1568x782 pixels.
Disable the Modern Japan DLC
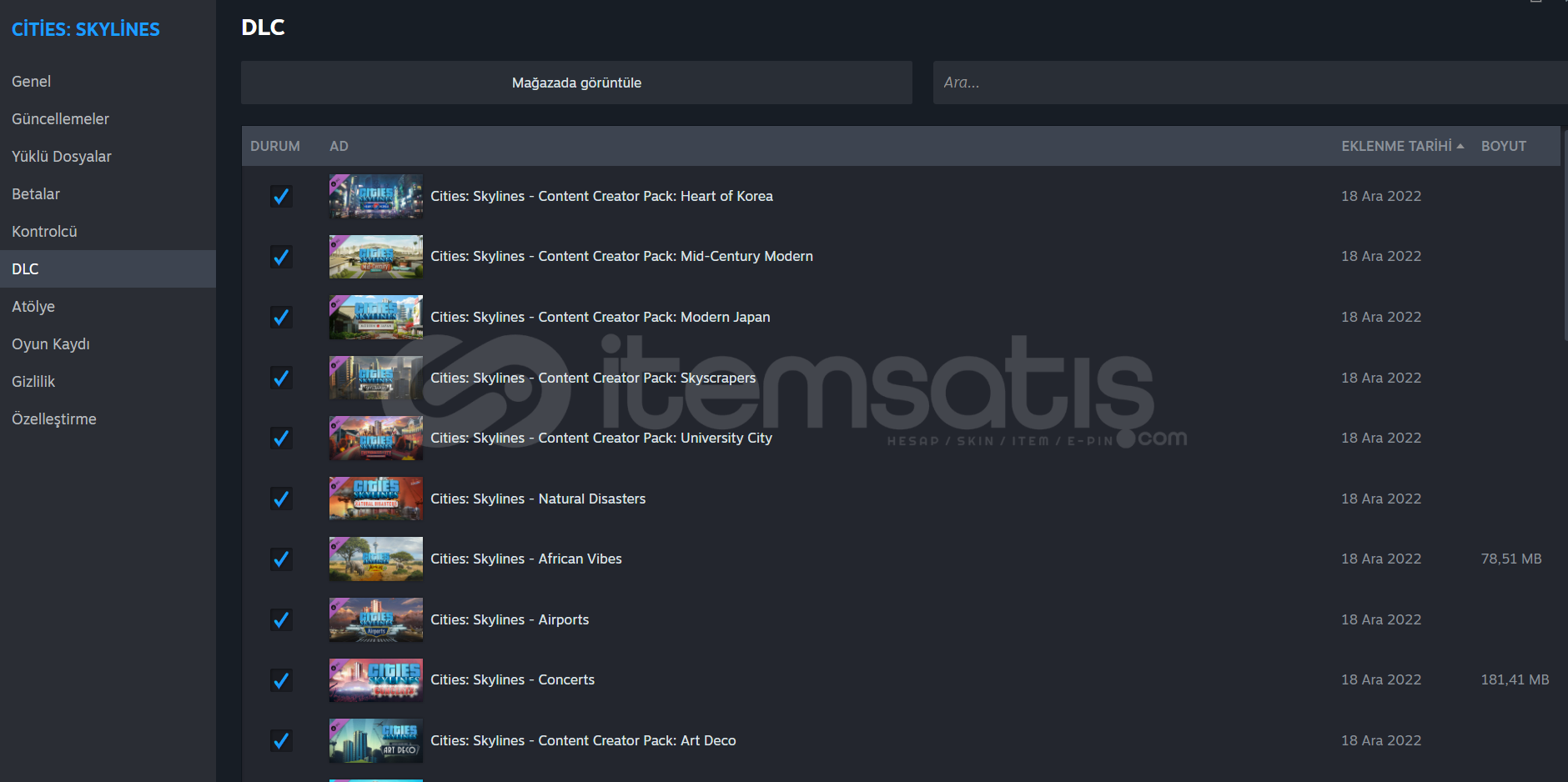pos(281,317)
